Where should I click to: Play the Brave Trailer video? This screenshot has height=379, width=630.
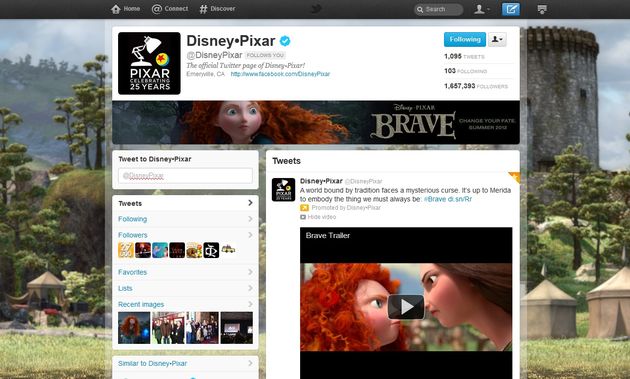pyautogui.click(x=406, y=307)
